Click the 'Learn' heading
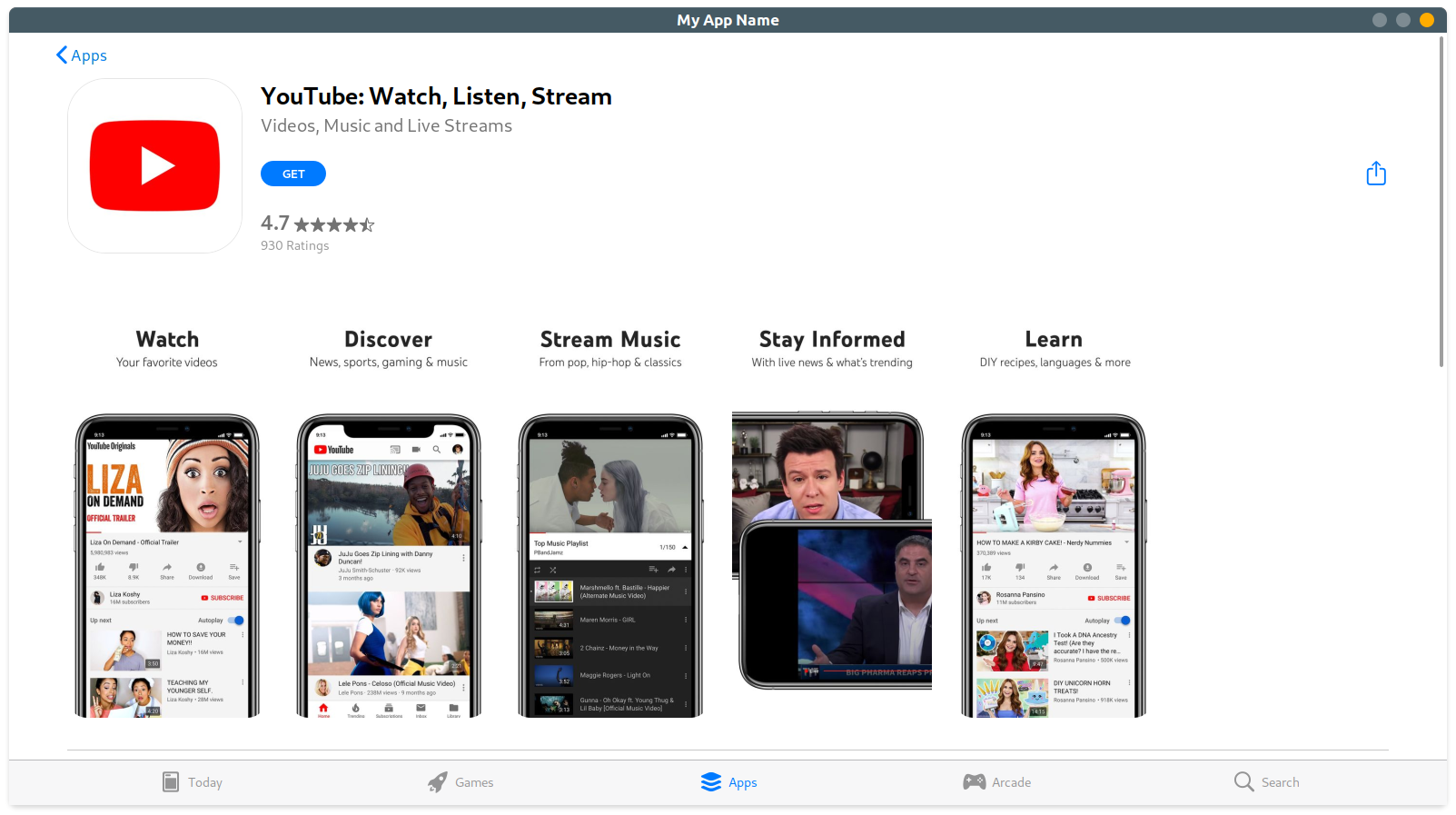 pyautogui.click(x=1054, y=339)
